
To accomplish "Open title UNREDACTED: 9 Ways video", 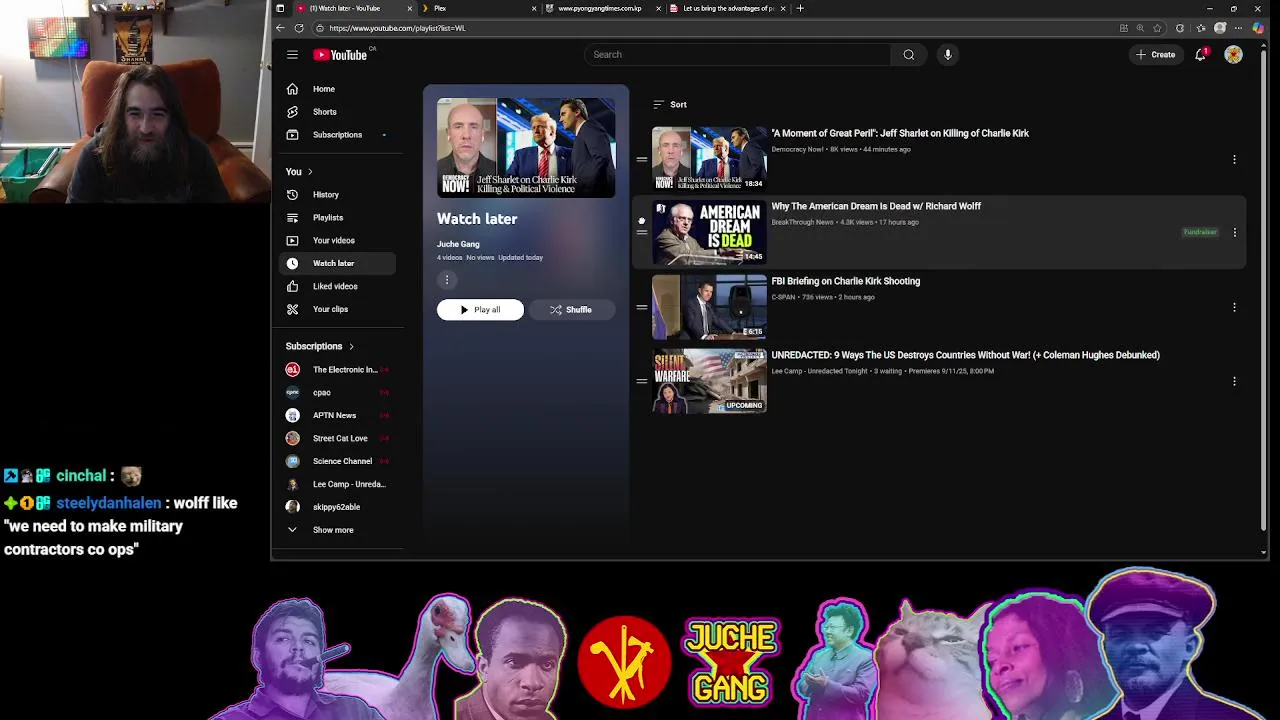I will (x=966, y=355).
